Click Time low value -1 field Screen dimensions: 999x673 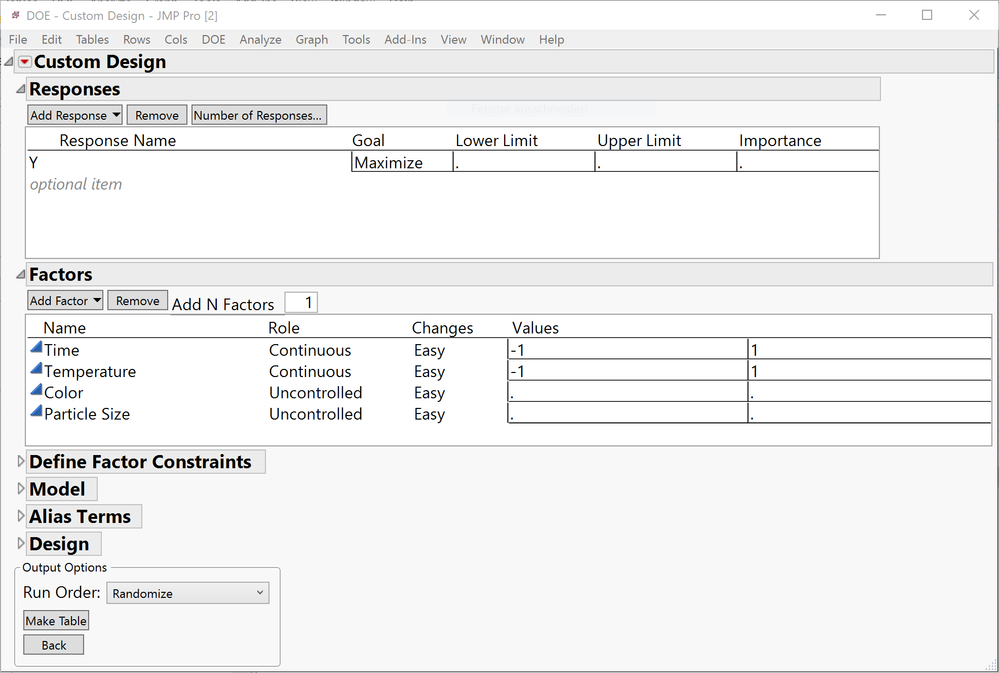point(628,349)
